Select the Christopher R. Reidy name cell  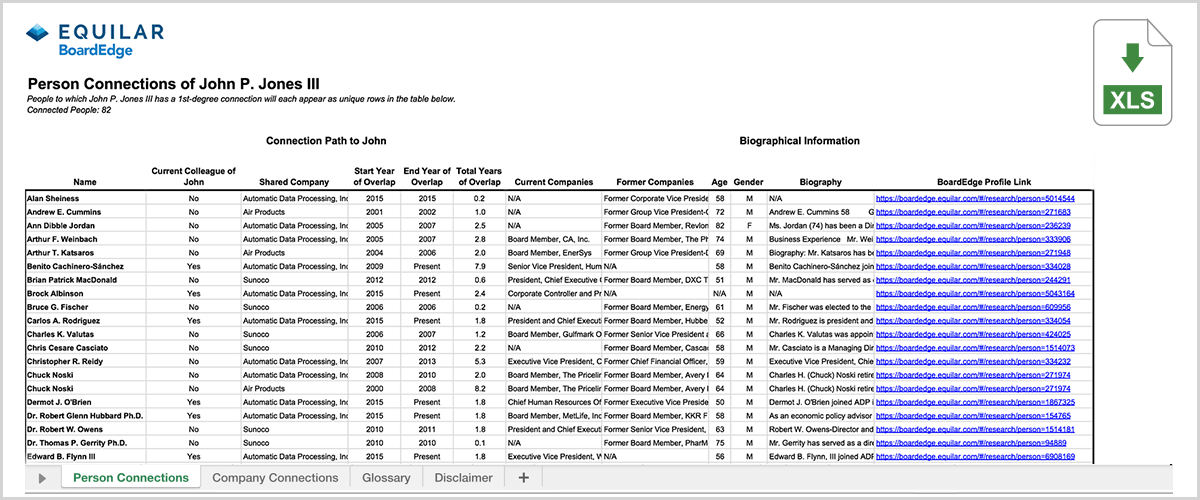[x=85, y=362]
